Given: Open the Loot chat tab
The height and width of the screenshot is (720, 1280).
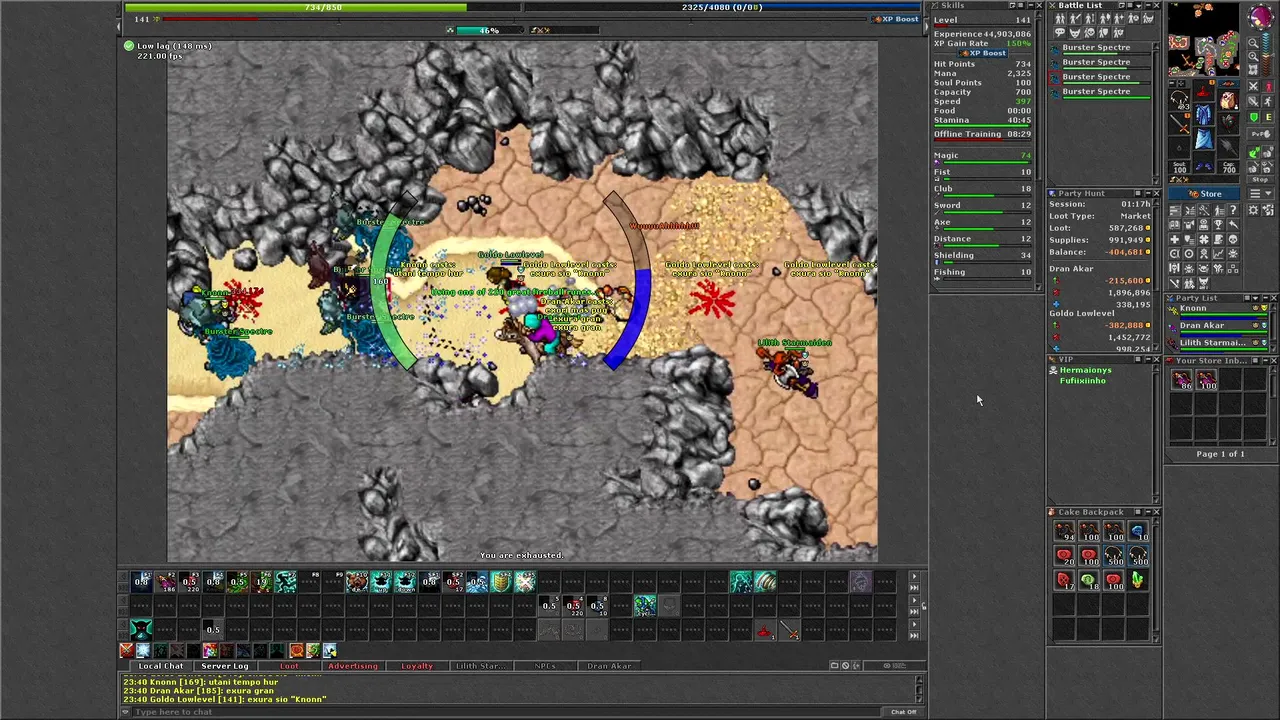Looking at the screenshot, I should click(289, 666).
